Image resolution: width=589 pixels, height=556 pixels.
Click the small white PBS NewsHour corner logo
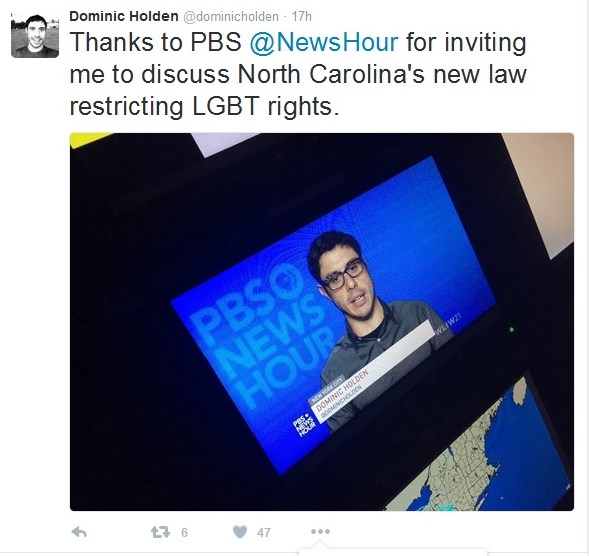[x=304, y=425]
